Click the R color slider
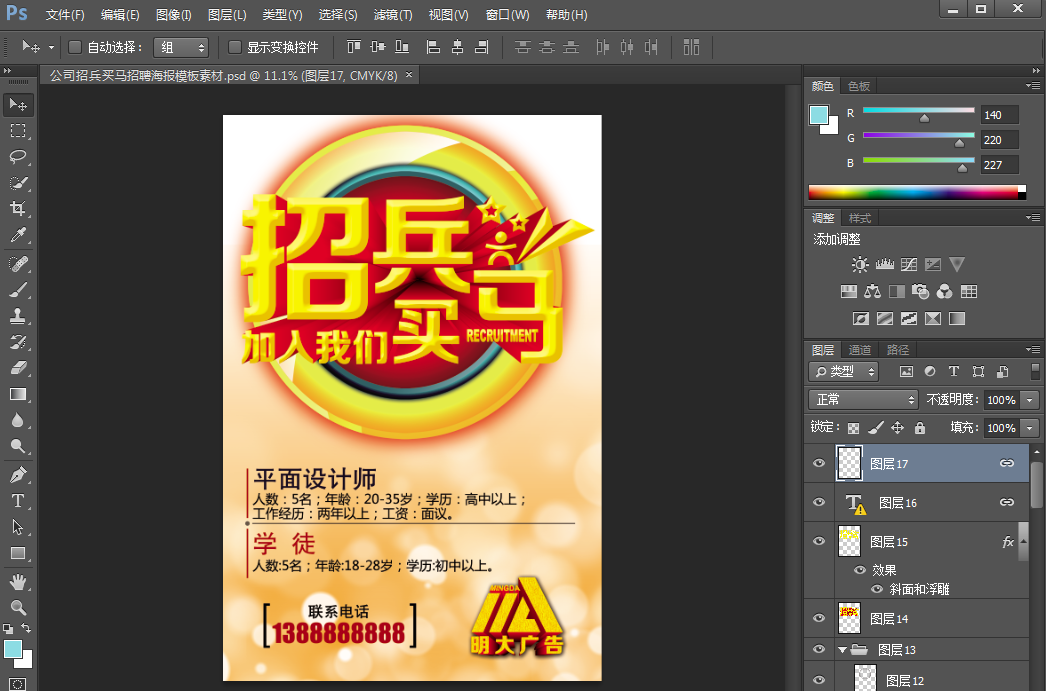Image resolution: width=1046 pixels, height=691 pixels. click(x=918, y=110)
